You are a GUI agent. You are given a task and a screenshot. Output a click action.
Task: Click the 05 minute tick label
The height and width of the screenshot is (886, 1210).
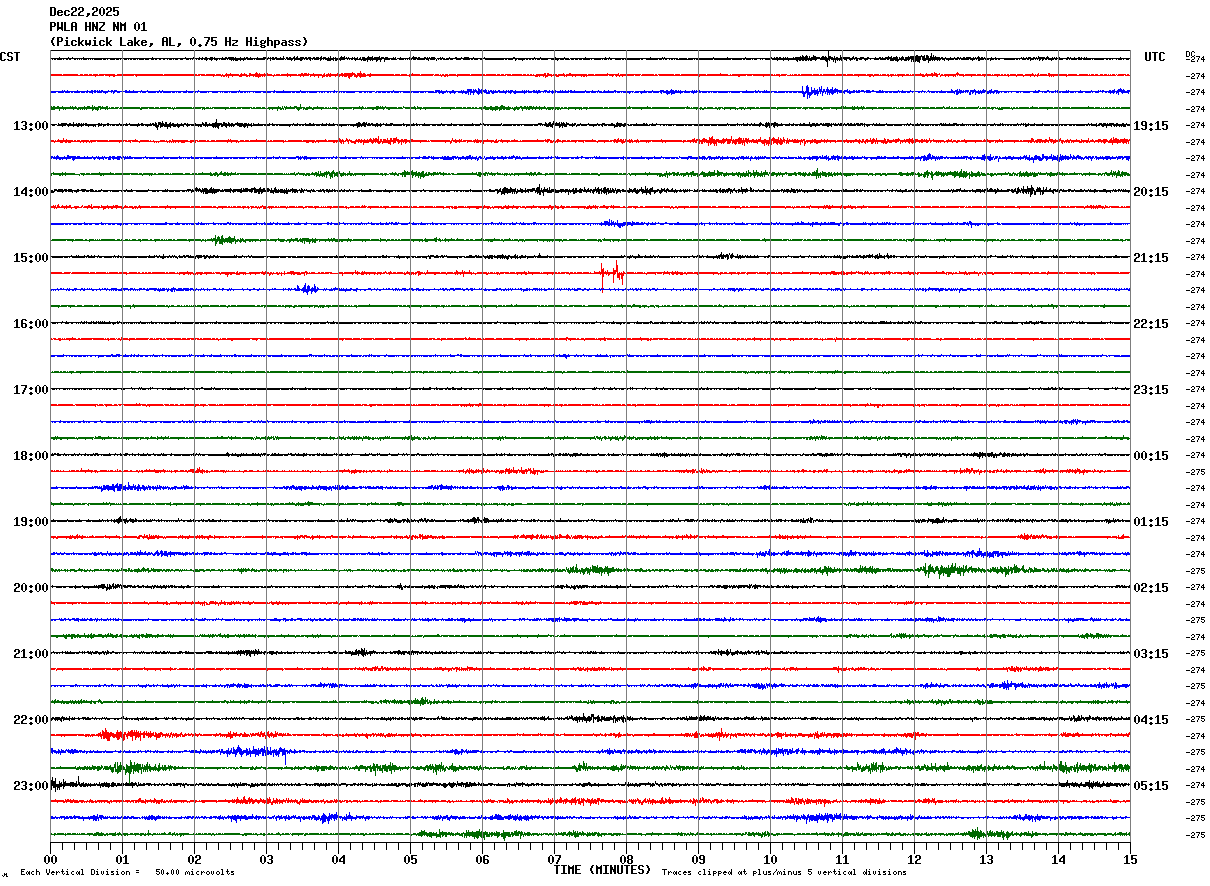coord(410,859)
